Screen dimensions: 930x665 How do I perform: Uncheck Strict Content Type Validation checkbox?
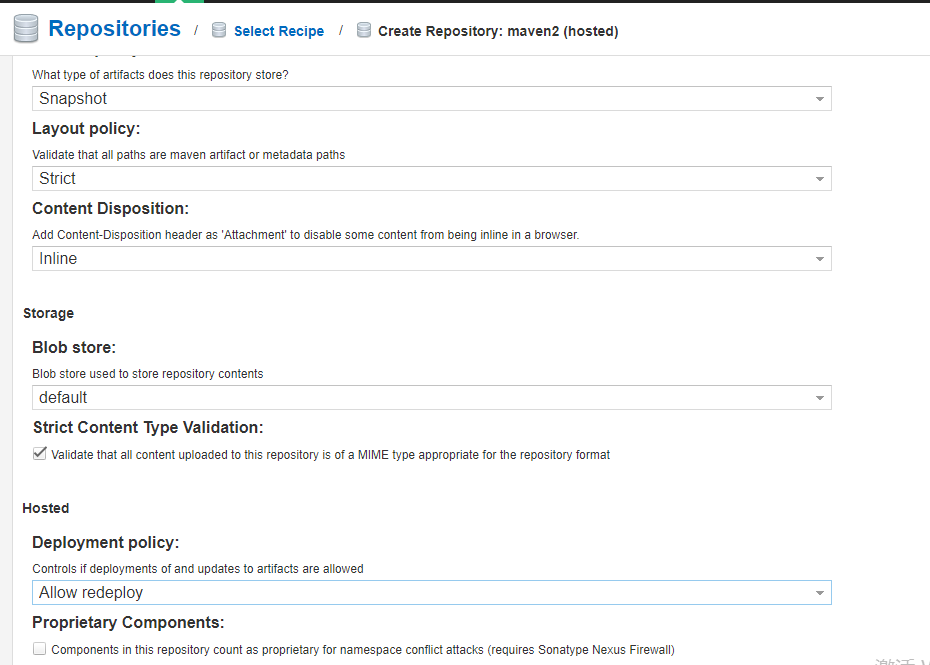click(40, 454)
